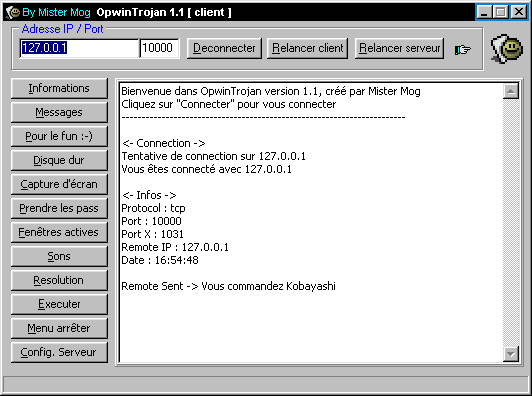Focus the IP address field 127.0.0.1
532x396 pixels.
pos(79,48)
